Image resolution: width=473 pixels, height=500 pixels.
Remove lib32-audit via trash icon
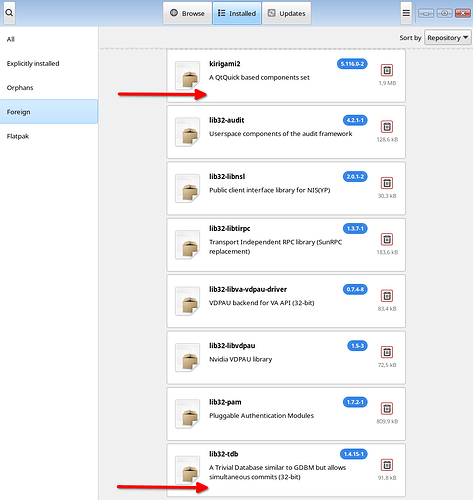(x=387, y=127)
